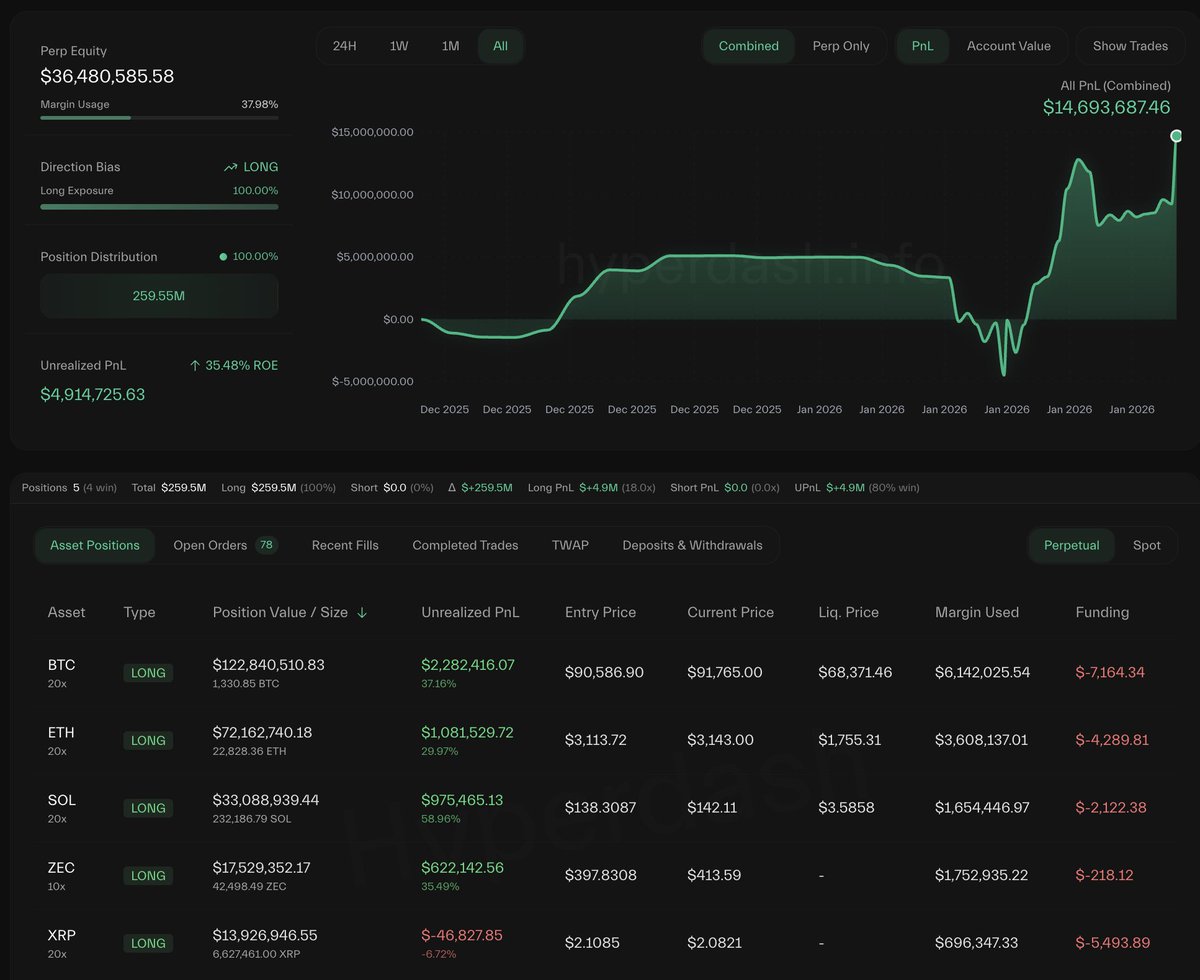
Task: Click the ETH asset row name
Action: pyautogui.click(x=61, y=733)
